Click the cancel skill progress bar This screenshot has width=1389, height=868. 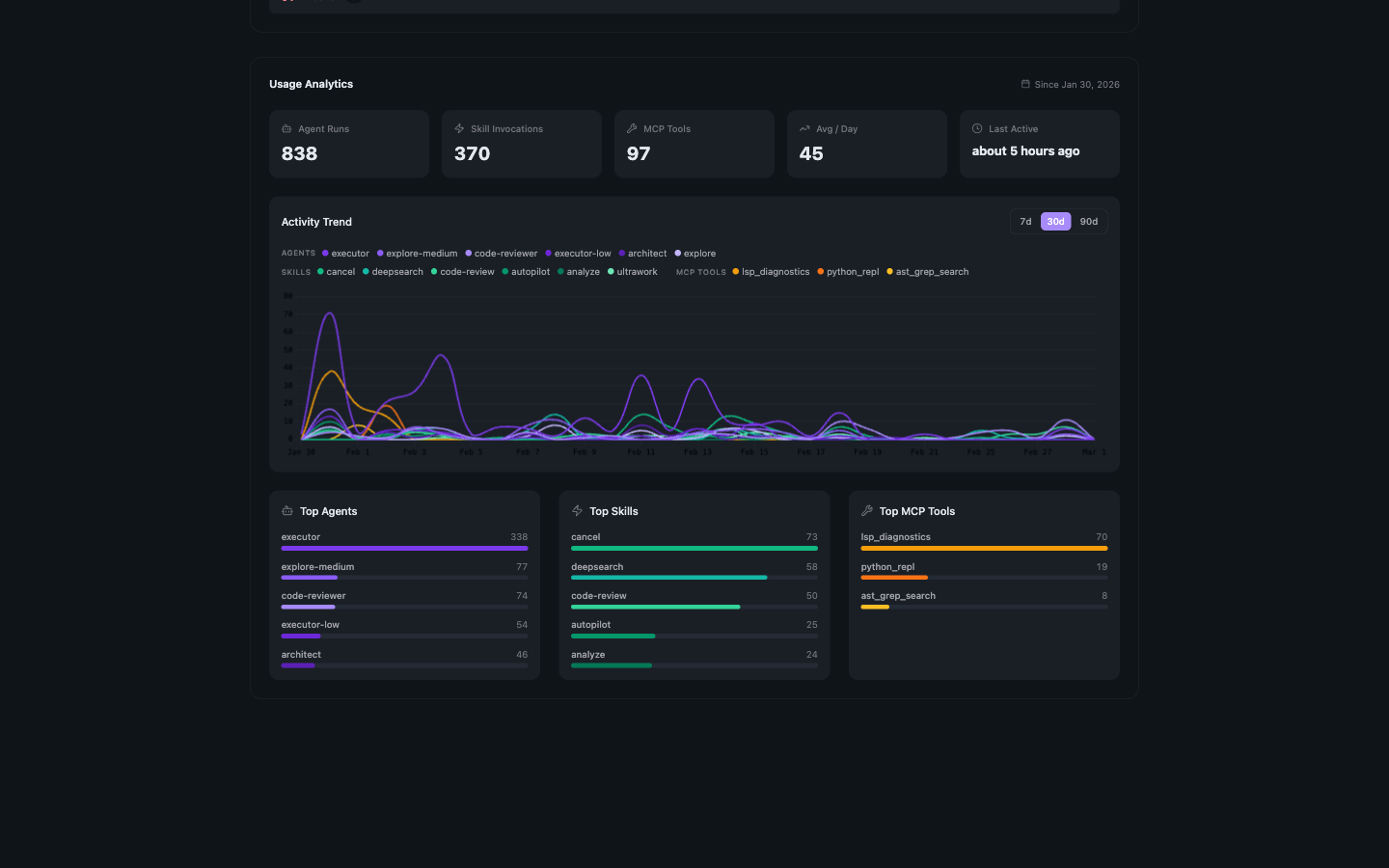point(694,548)
